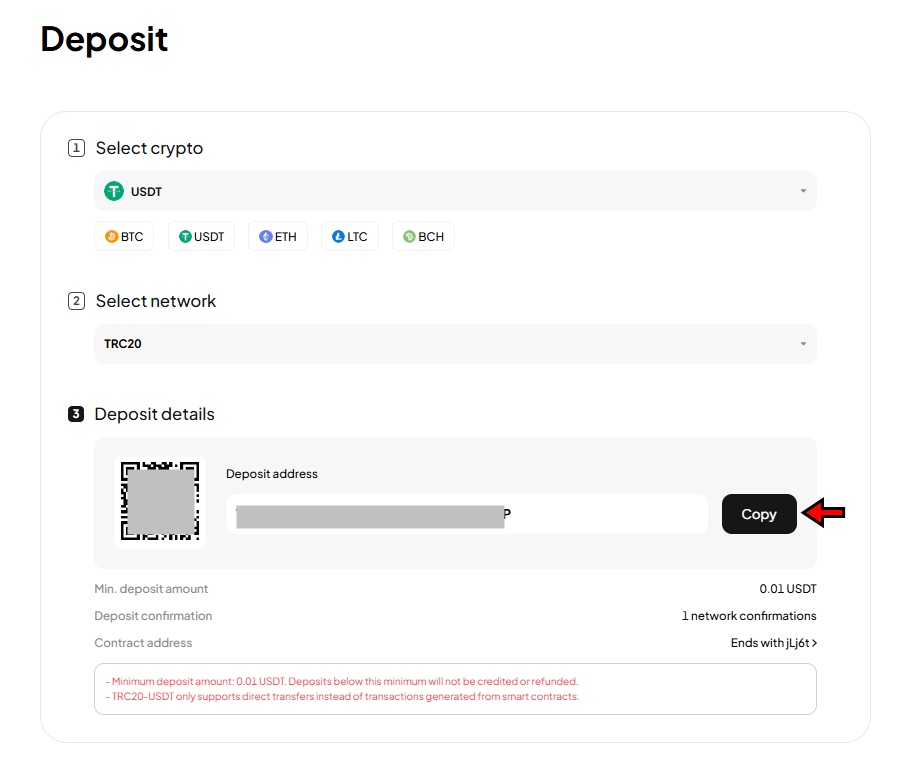The image size is (908, 772).
Task: Copy the deposit address
Action: click(759, 514)
